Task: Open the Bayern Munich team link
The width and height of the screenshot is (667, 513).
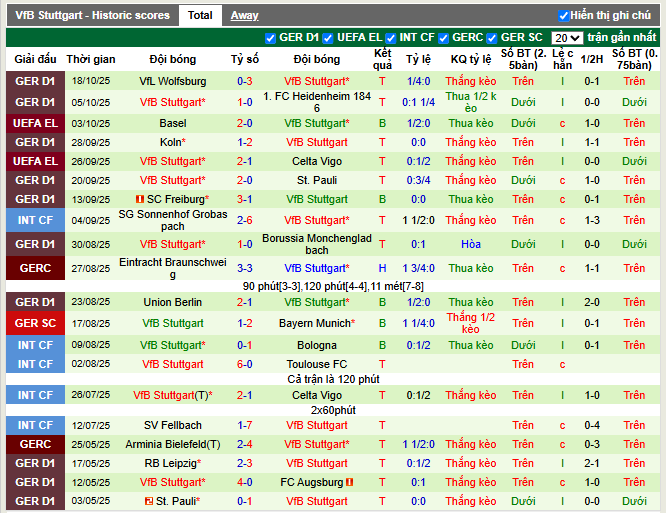Action: tap(314, 324)
